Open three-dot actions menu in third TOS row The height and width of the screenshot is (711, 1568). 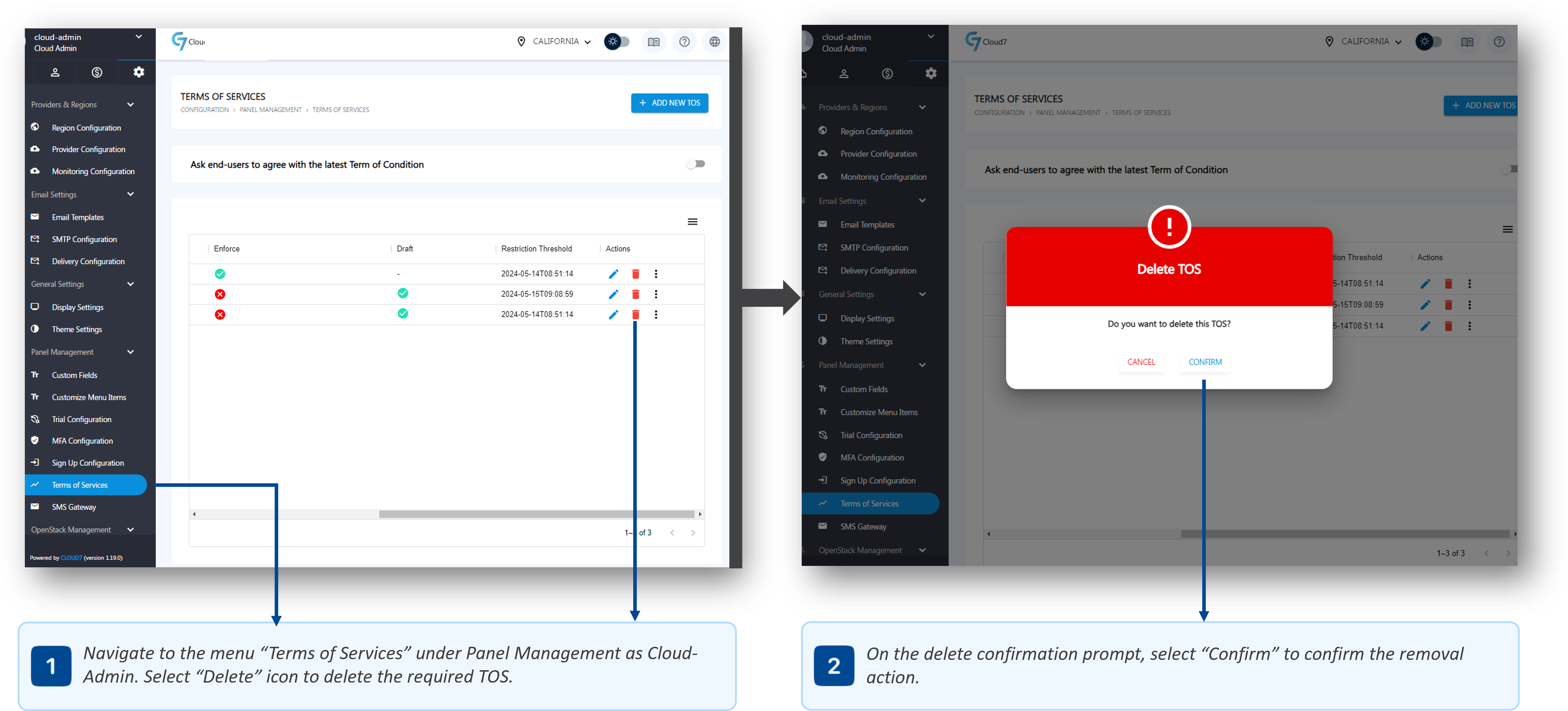click(656, 315)
